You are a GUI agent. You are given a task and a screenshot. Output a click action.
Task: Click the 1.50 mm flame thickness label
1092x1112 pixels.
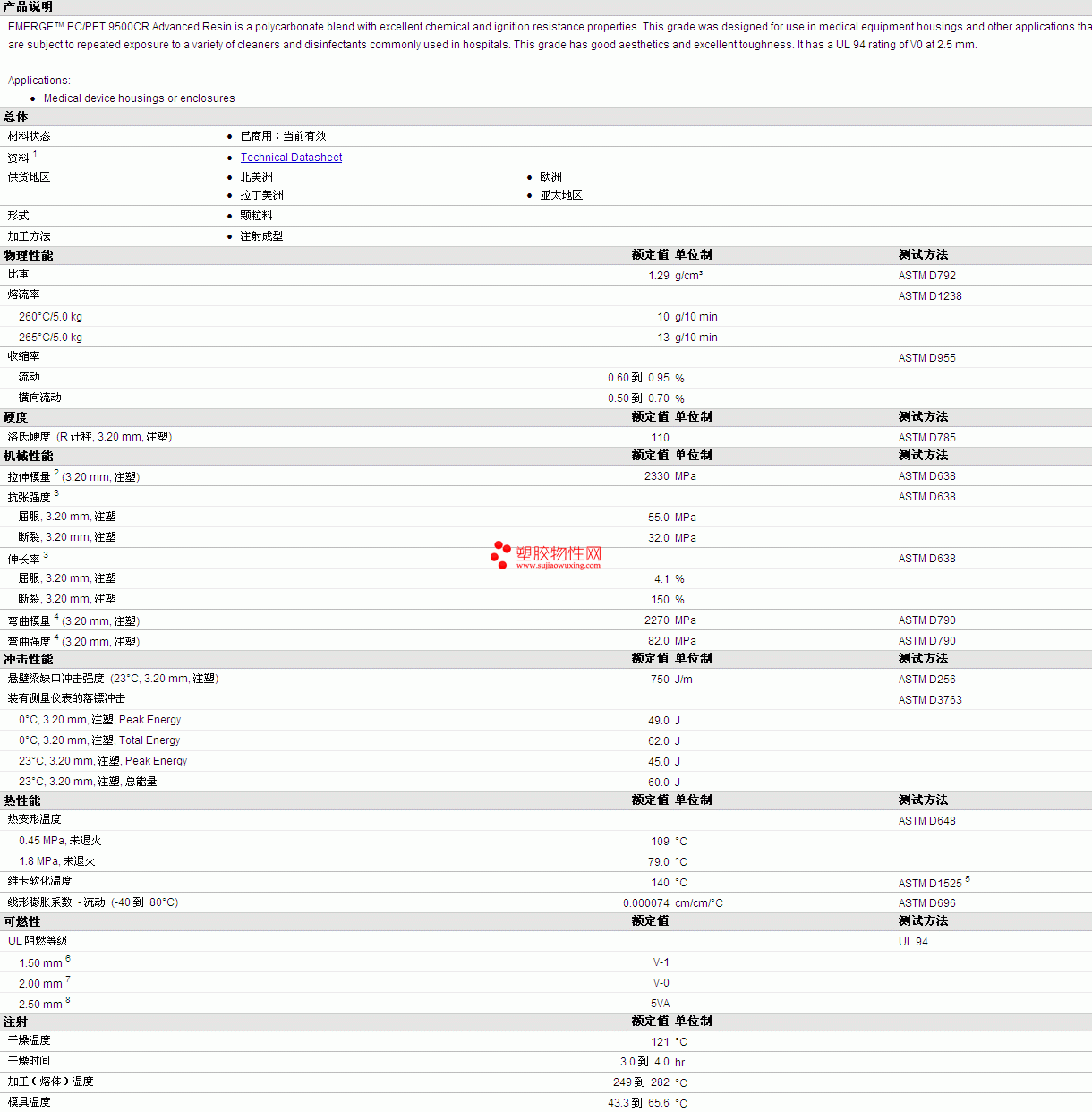(x=40, y=963)
